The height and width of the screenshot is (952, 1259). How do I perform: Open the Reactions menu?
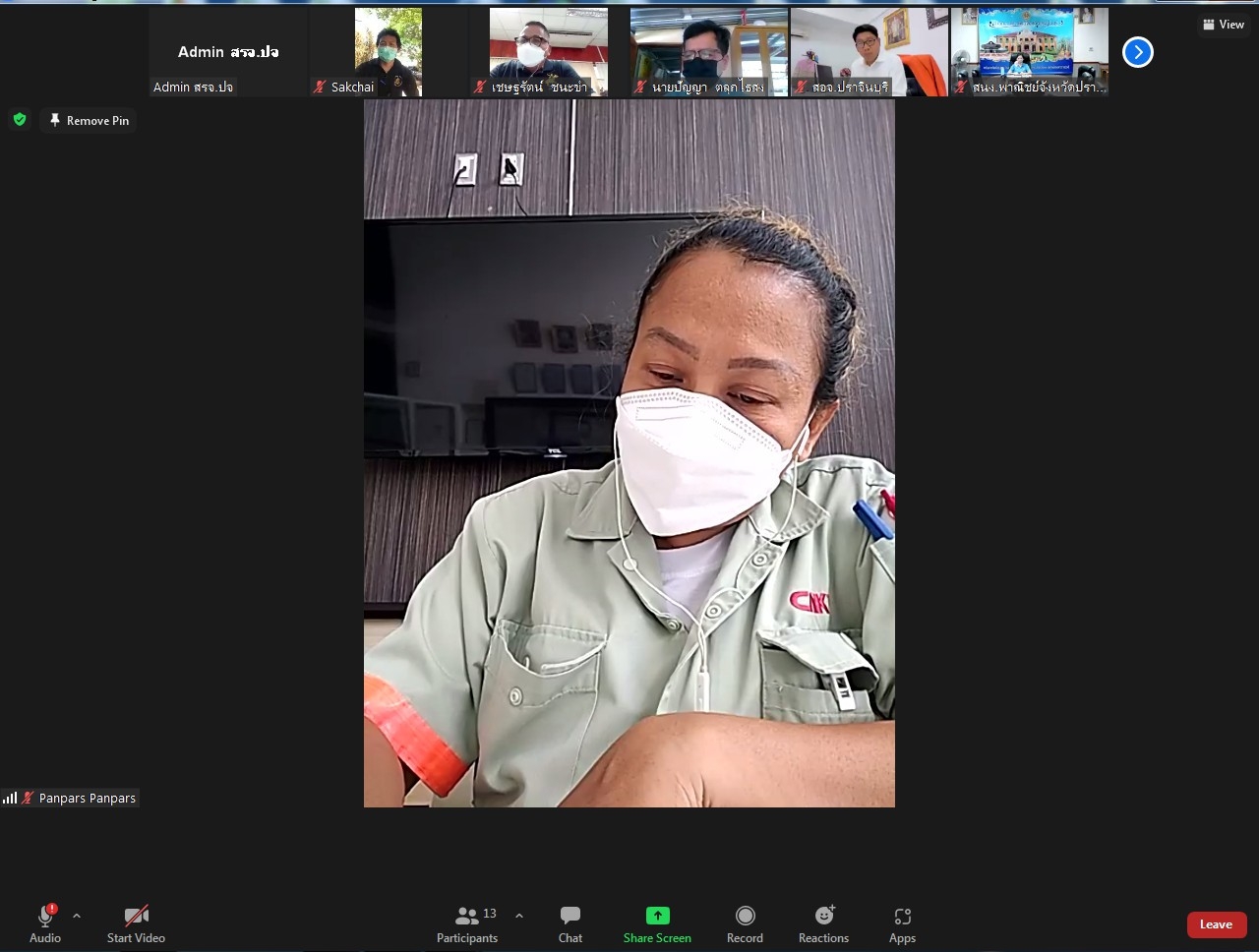[823, 923]
